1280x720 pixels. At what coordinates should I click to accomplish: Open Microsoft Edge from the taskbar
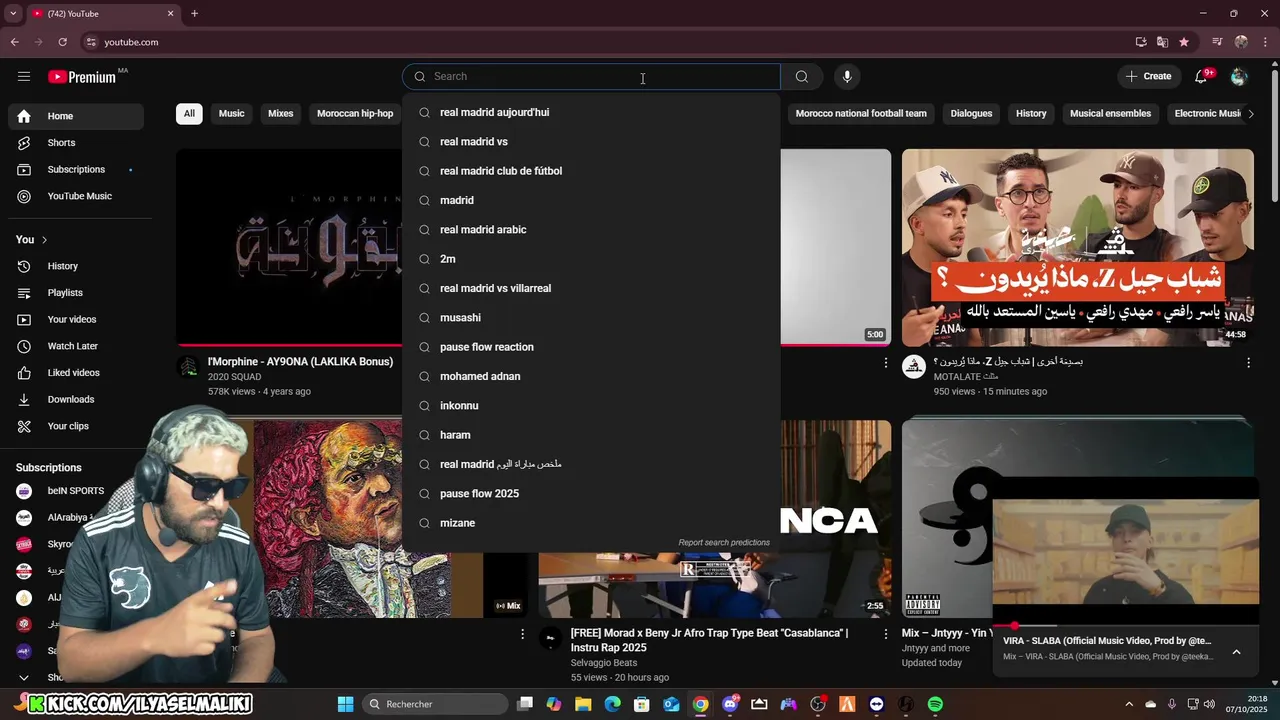[613, 704]
